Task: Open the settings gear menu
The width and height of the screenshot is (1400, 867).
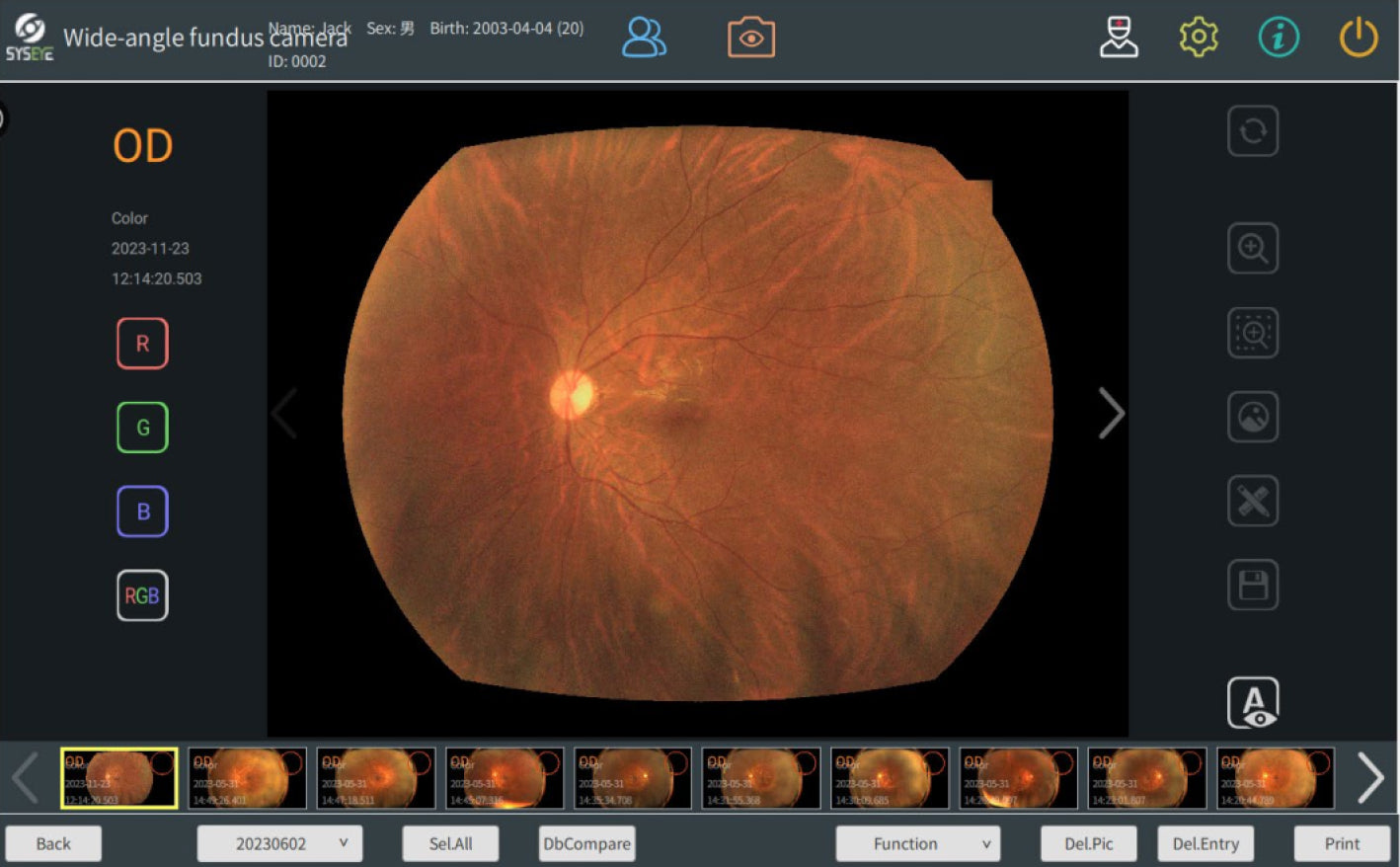Action: pyautogui.click(x=1198, y=38)
